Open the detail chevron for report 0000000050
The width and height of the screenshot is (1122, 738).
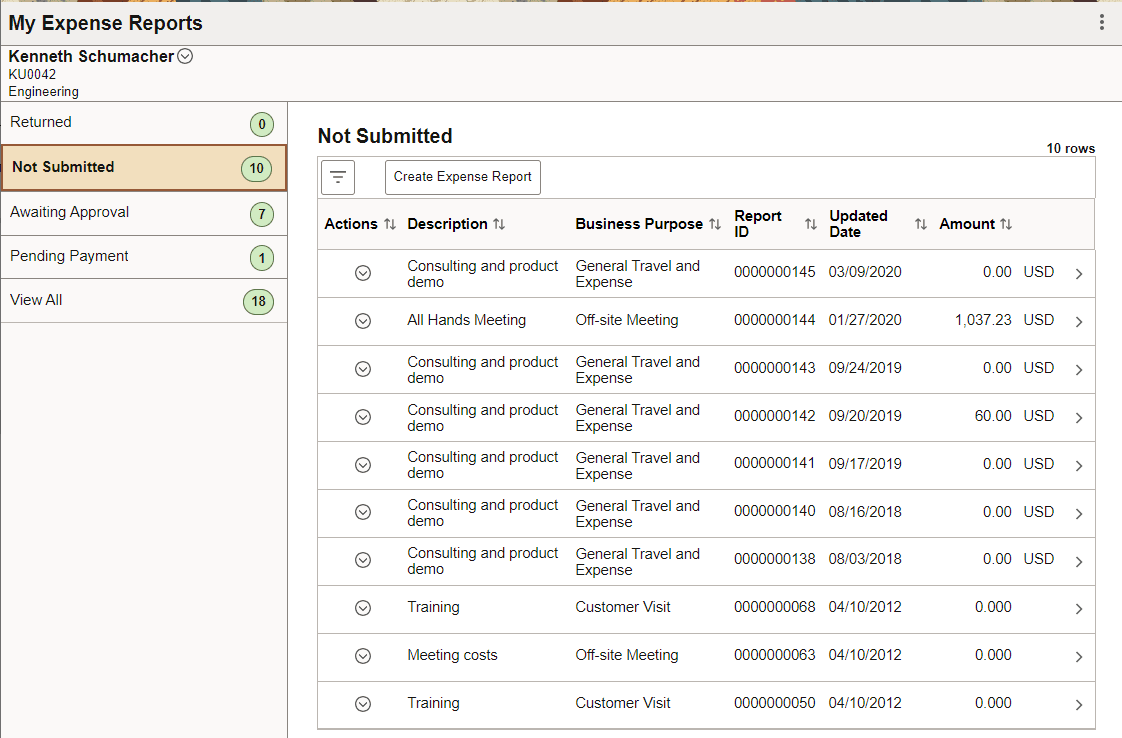click(1079, 703)
